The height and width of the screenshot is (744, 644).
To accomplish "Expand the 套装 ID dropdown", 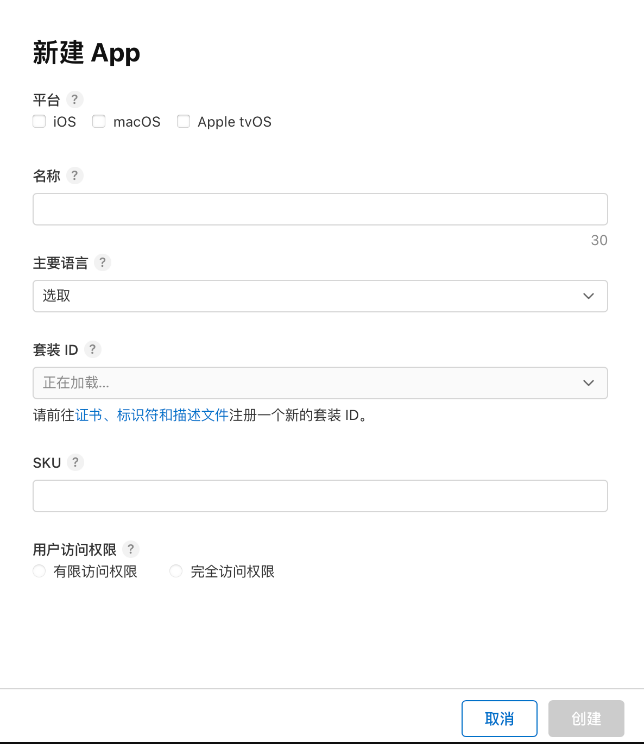I will click(x=320, y=383).
